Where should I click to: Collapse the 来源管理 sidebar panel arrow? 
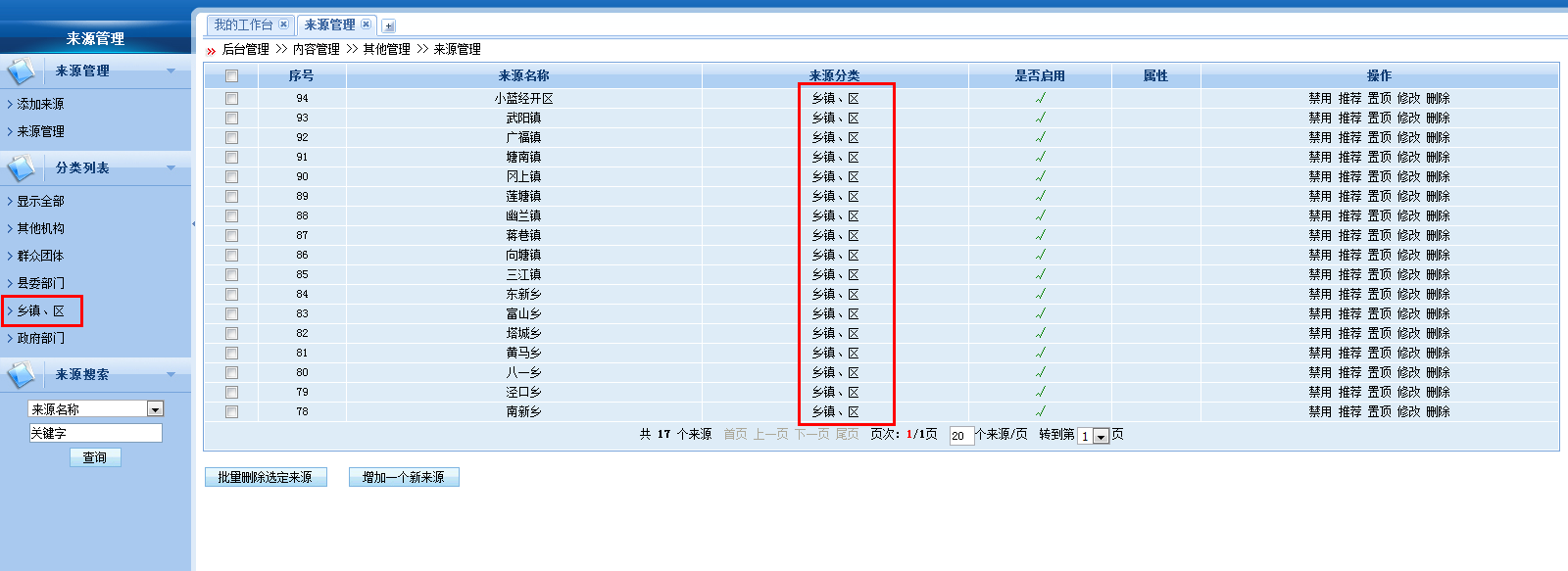171,71
